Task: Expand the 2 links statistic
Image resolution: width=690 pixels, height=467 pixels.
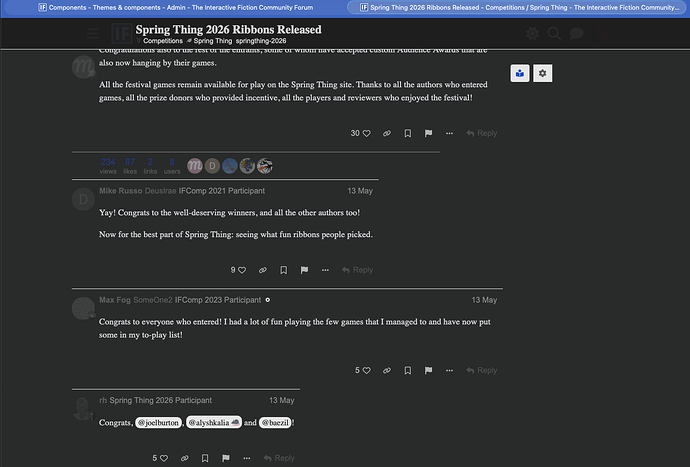Action: tap(150, 166)
